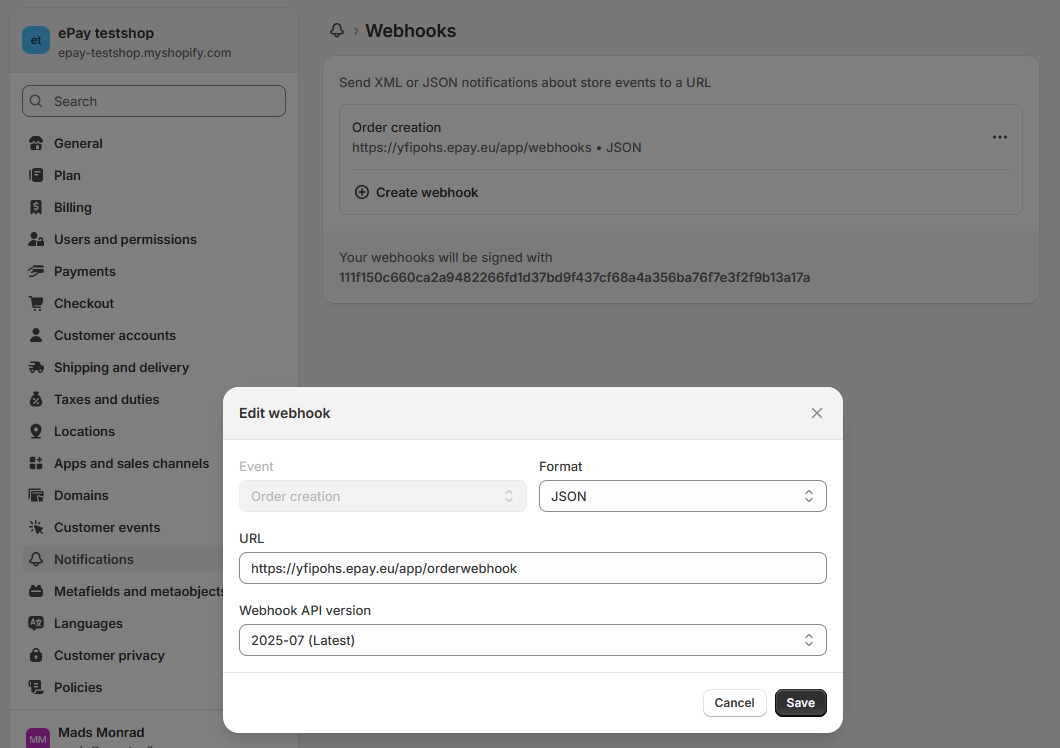The height and width of the screenshot is (748, 1060).
Task: Go to Shipping and delivery settings
Action: coord(121,367)
